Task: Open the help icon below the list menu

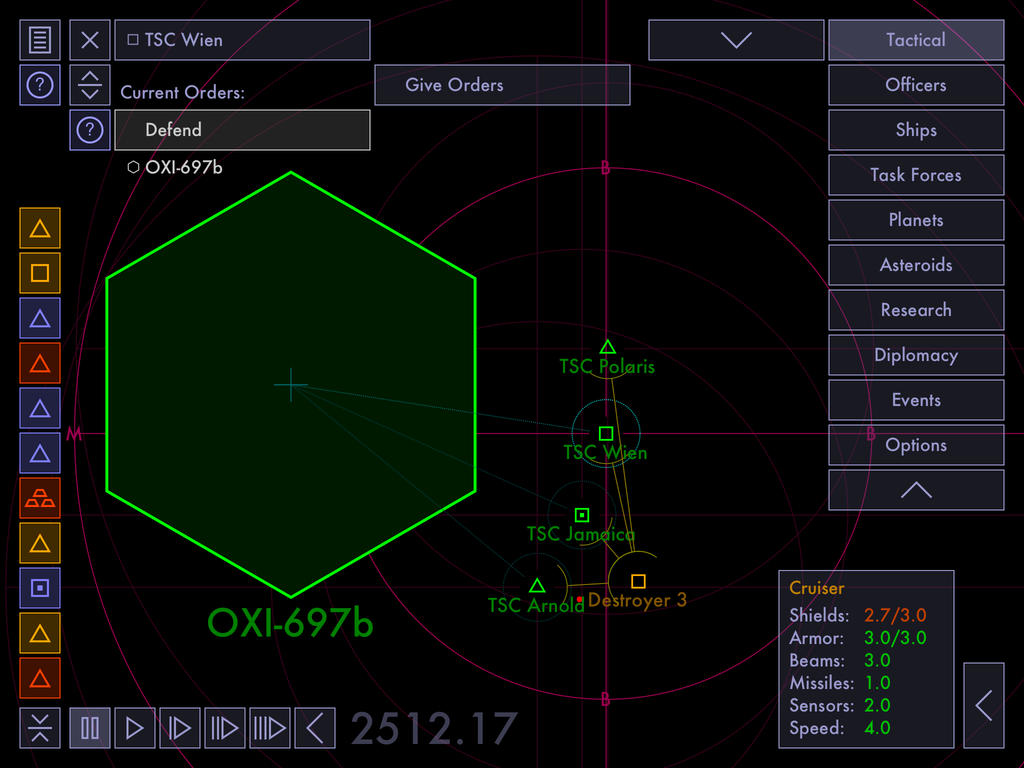Action: (x=40, y=85)
